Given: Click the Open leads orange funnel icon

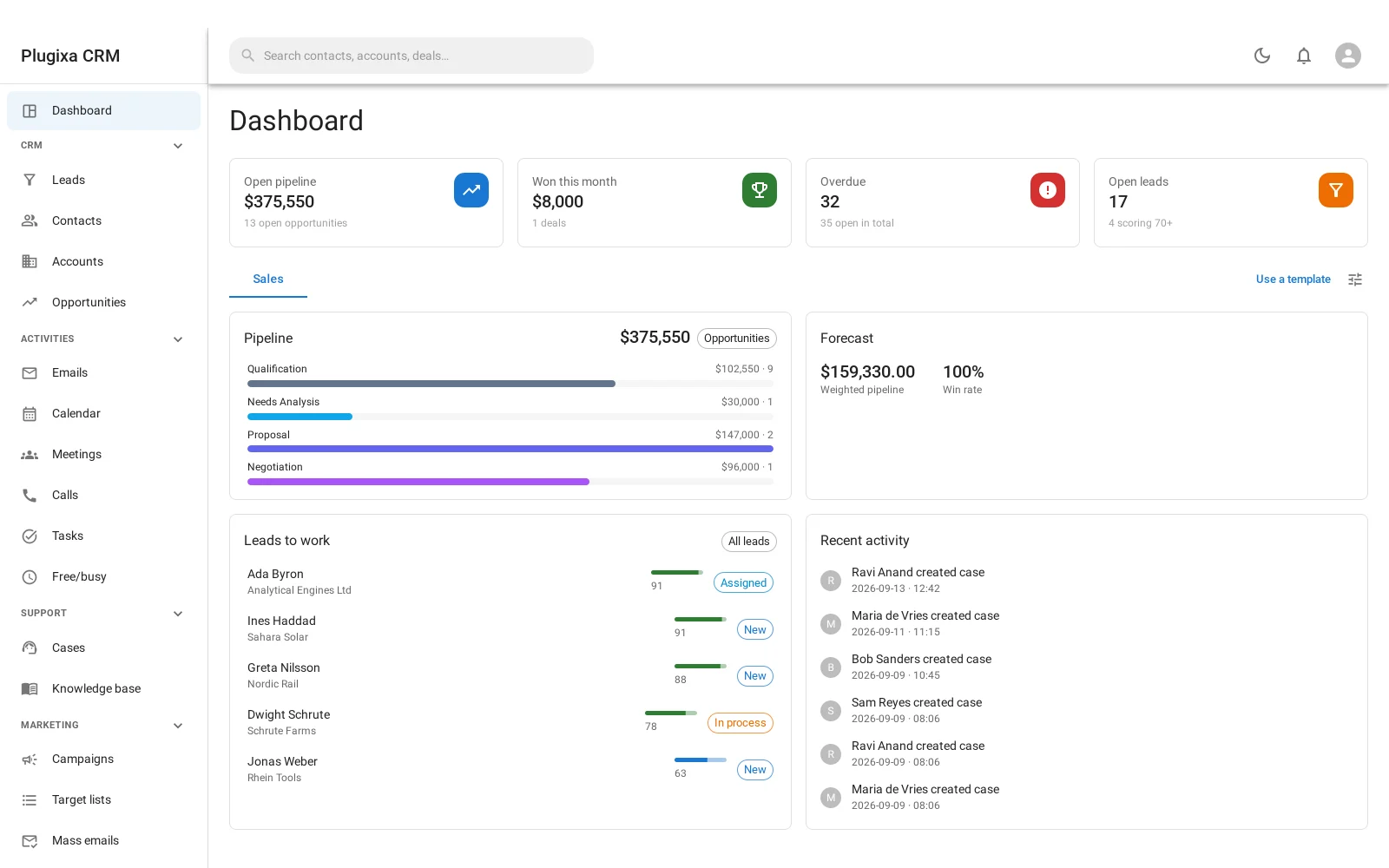Looking at the screenshot, I should [x=1336, y=190].
